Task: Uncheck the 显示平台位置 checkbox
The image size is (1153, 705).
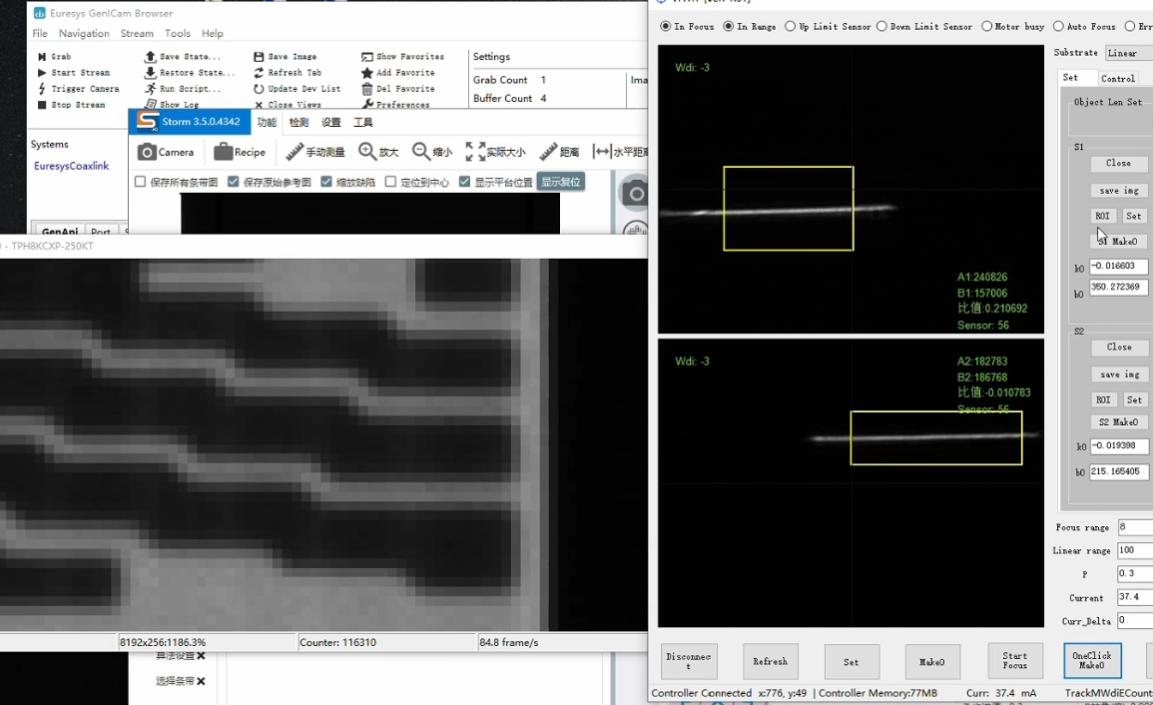Action: (464, 182)
